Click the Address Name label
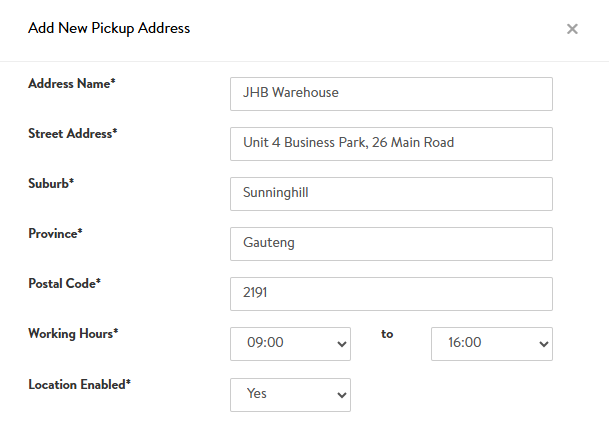This screenshot has width=609, height=435. pyautogui.click(x=72, y=84)
